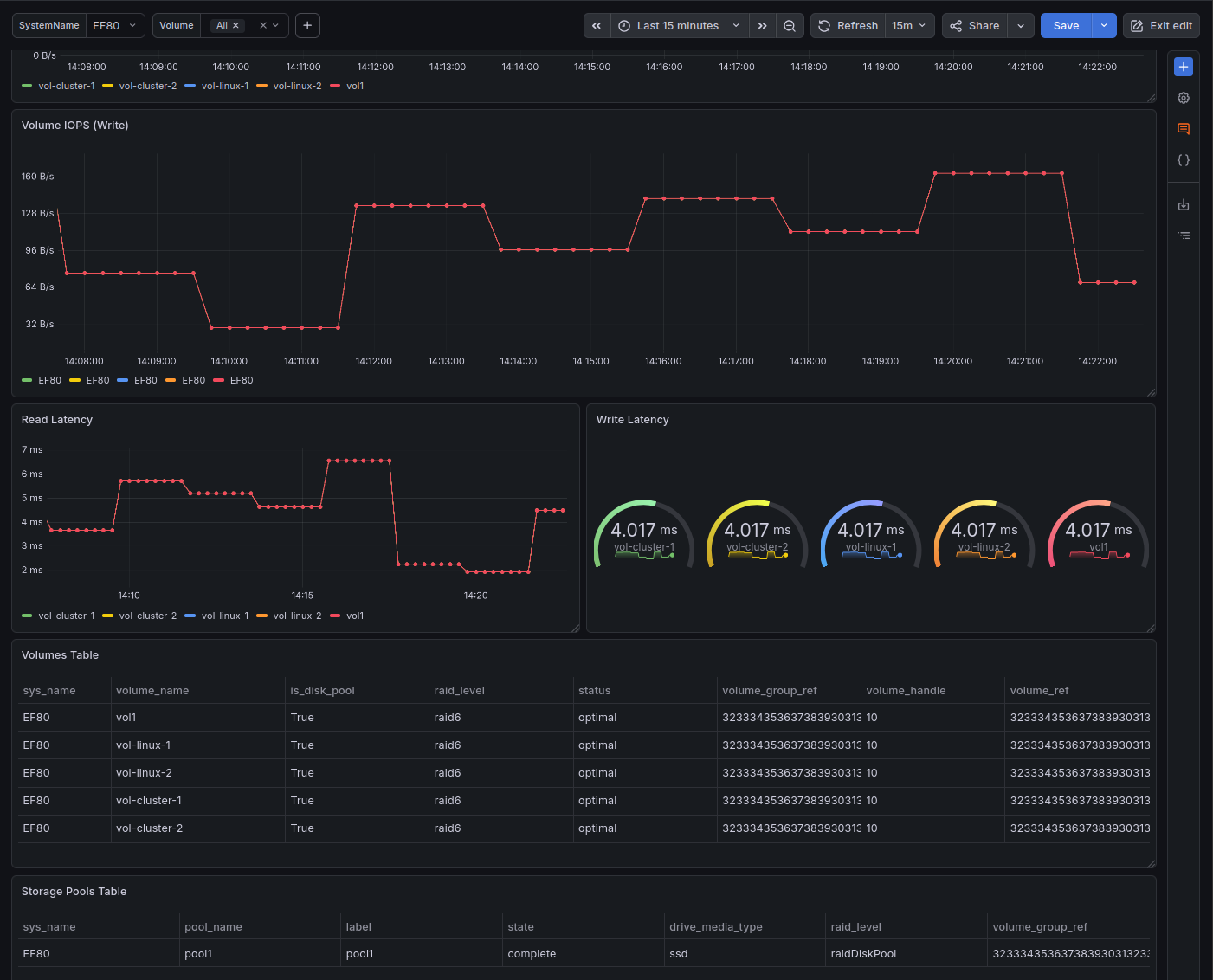This screenshot has height=980, width=1213.
Task: Open the dashboard outline icon in the sidebar
Action: 1184,235
